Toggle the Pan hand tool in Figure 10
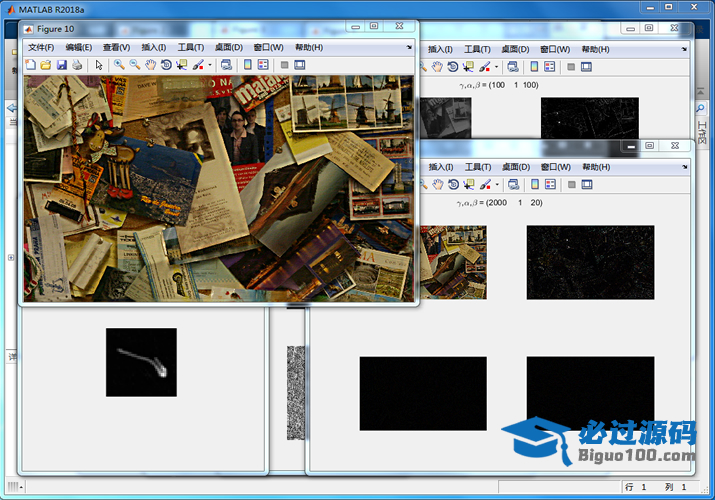 coord(150,65)
